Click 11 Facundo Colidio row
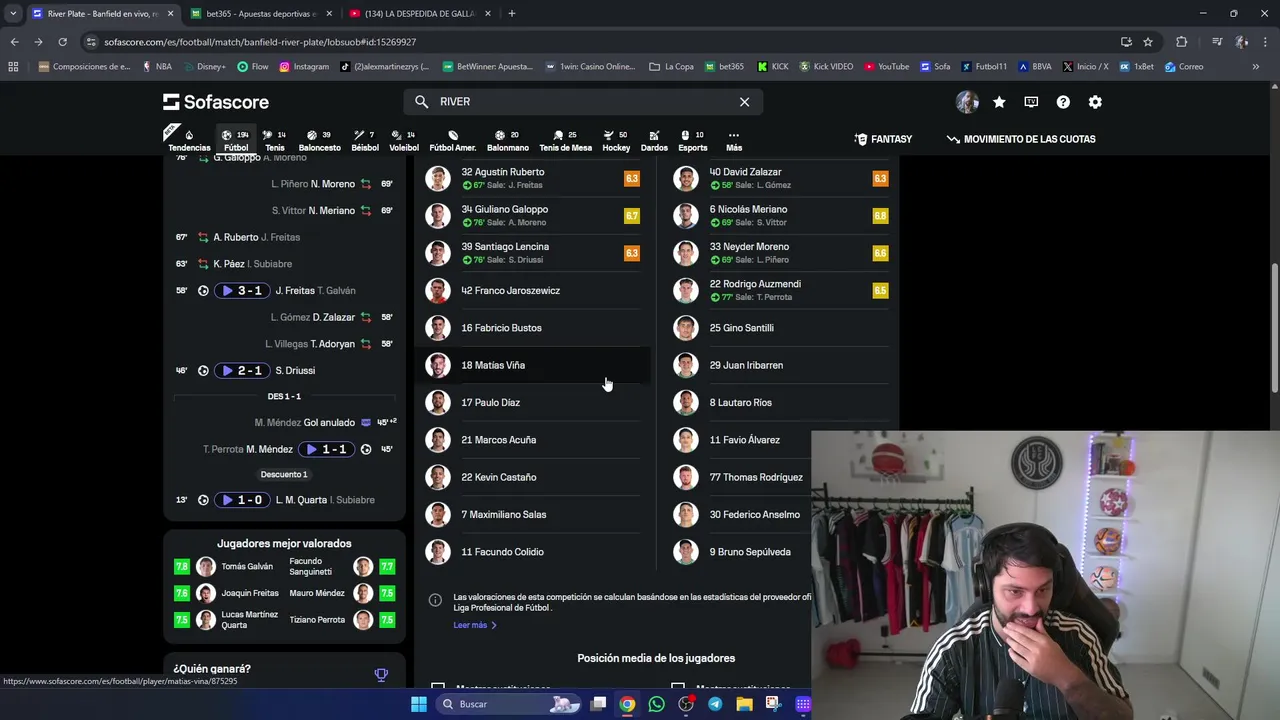 533,552
